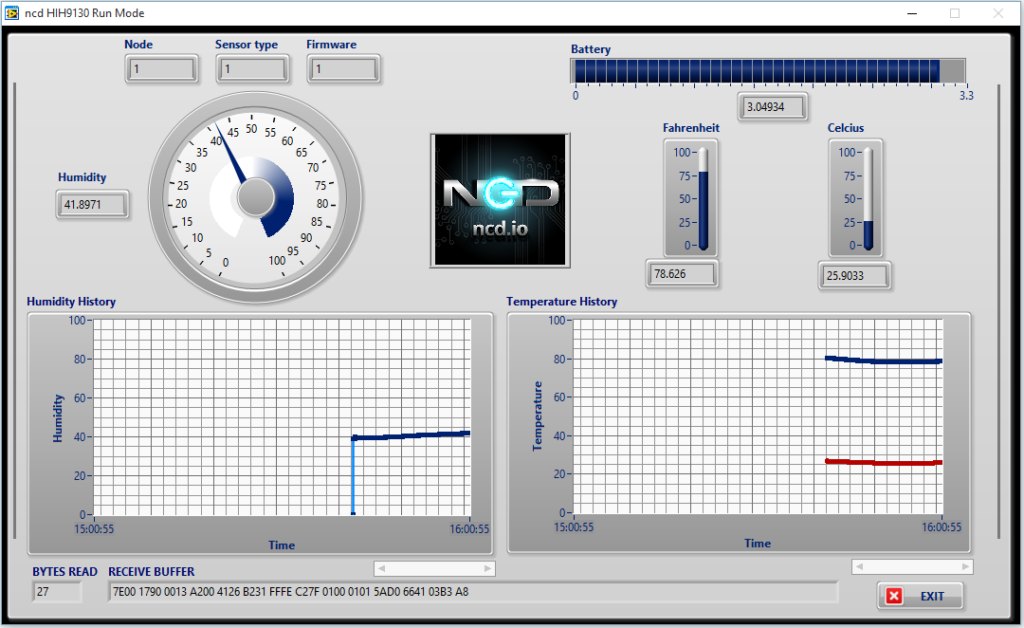This screenshot has height=628, width=1024.
Task: Click the humidity gauge dial center
Action: pos(255,197)
